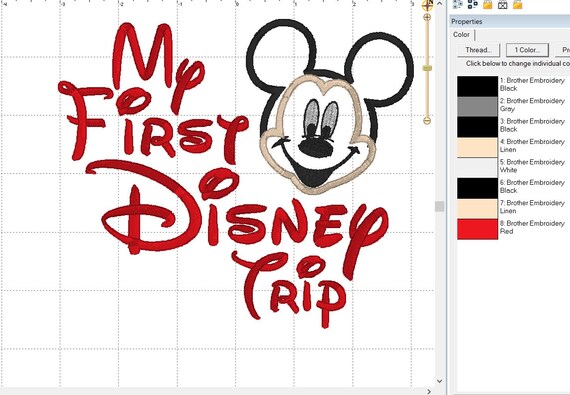Image resolution: width=570 pixels, height=395 pixels.
Task: Click the second gold padlock icon
Action: tap(518, 4)
